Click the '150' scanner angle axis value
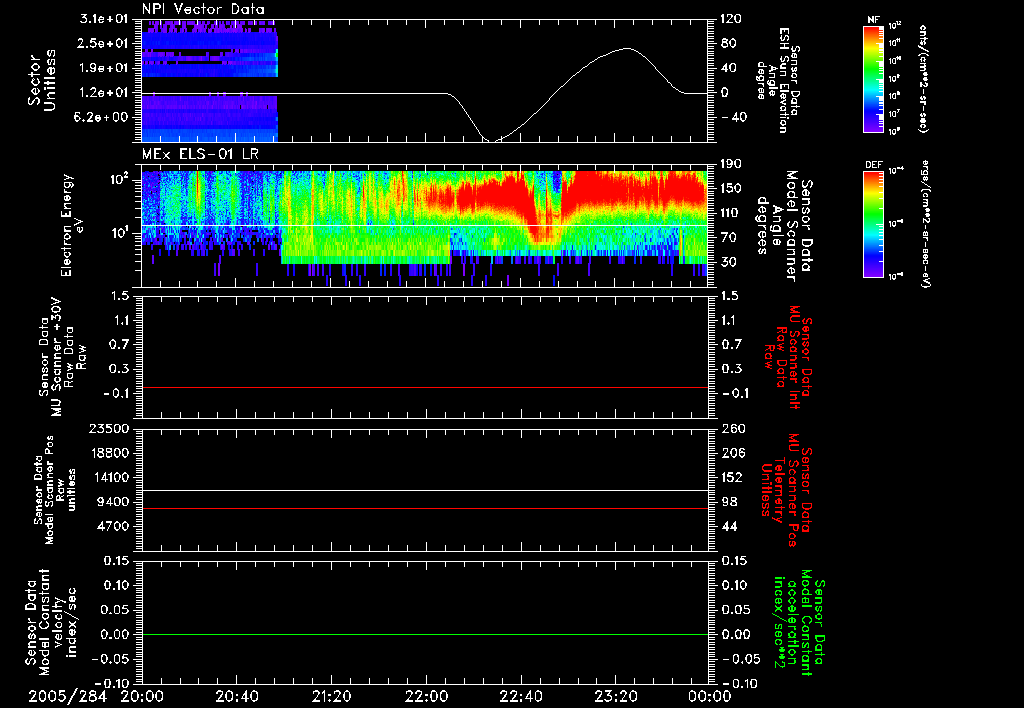The width and height of the screenshot is (1024, 708). (x=731, y=188)
